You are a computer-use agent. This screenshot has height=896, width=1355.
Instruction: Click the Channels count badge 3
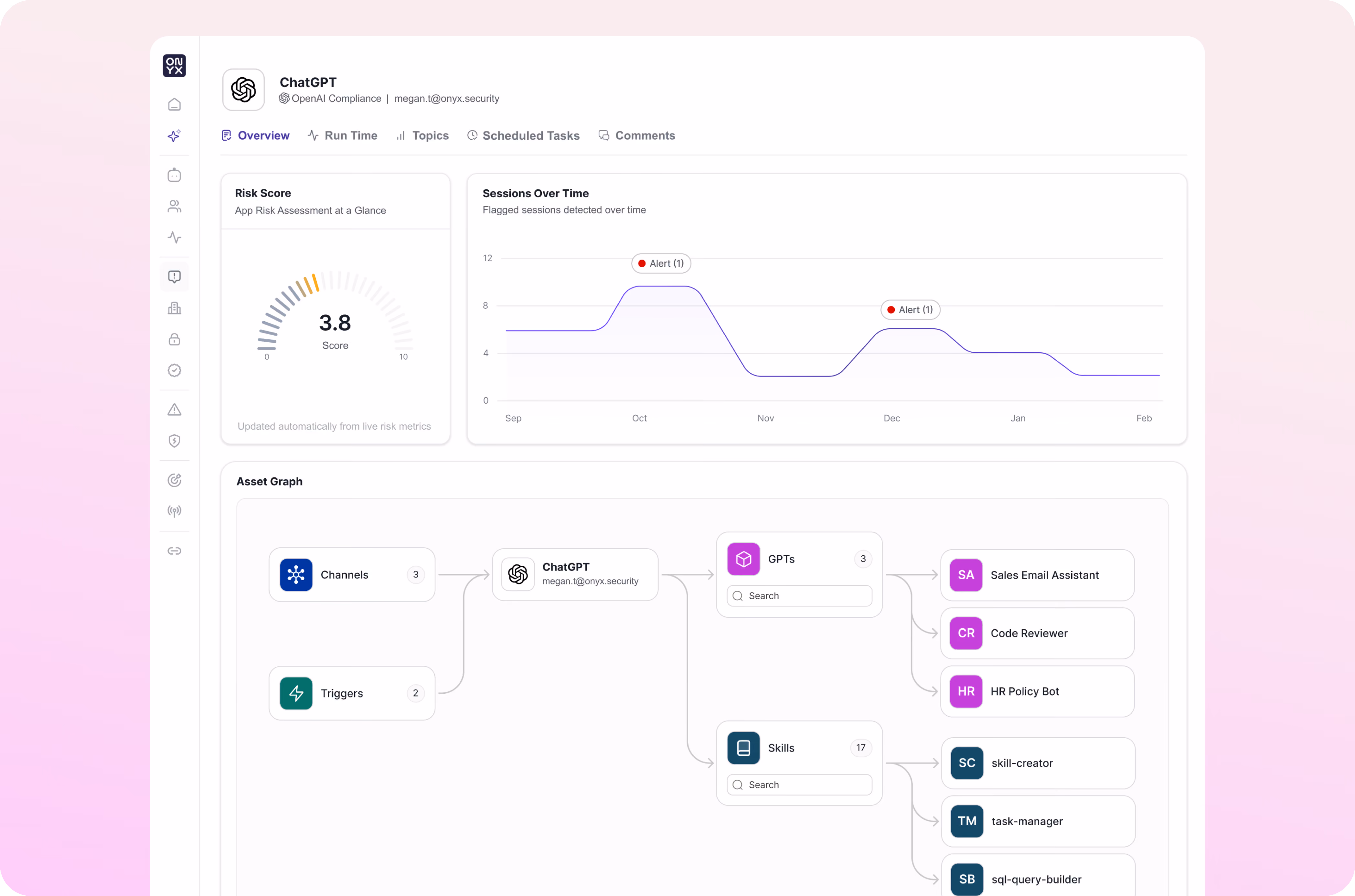click(415, 574)
